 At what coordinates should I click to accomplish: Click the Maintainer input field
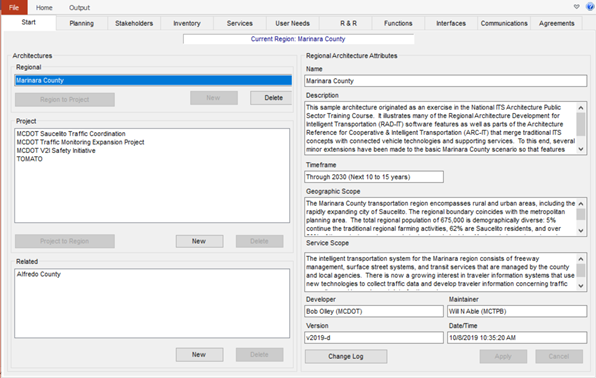pos(517,311)
